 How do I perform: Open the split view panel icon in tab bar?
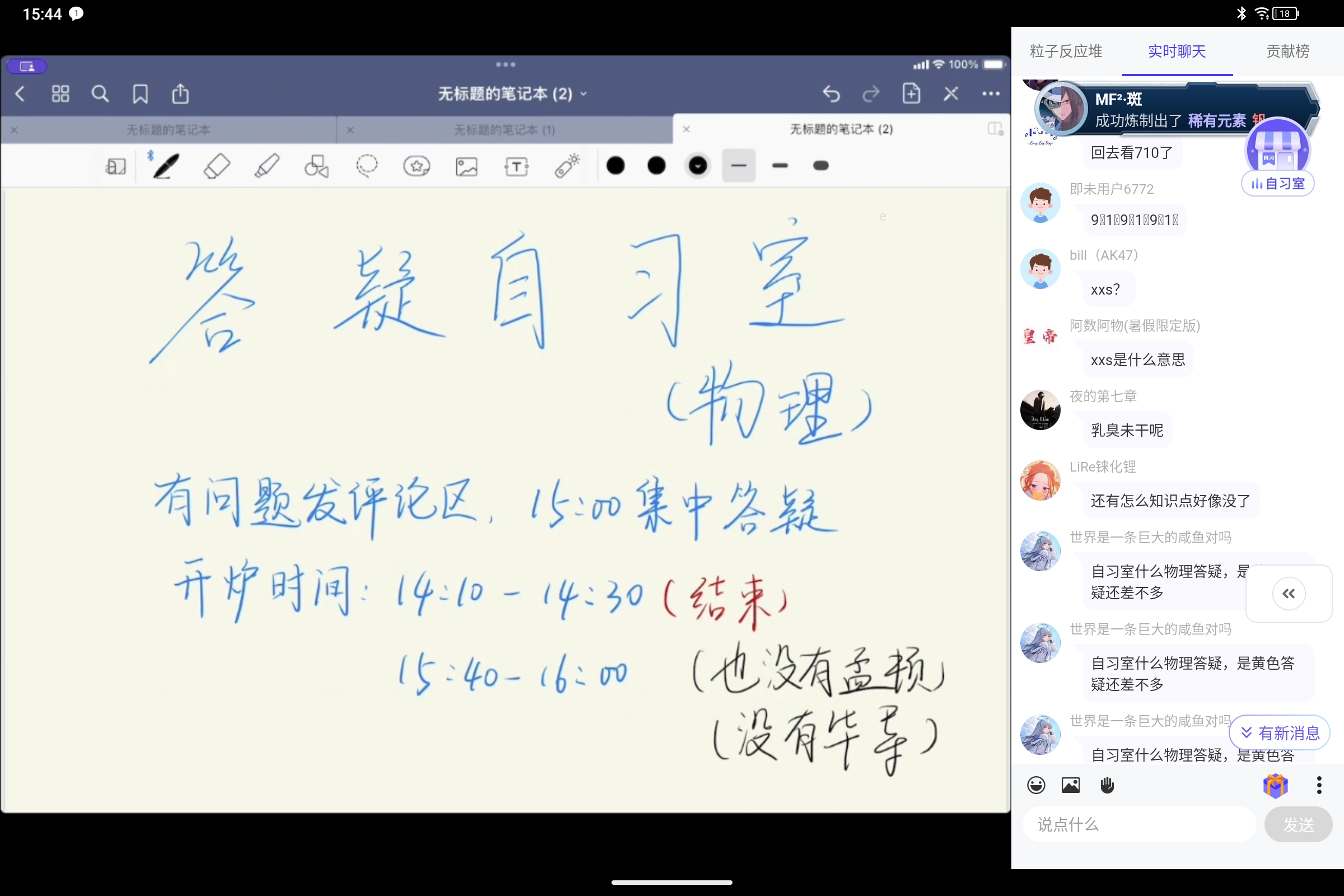point(996,129)
